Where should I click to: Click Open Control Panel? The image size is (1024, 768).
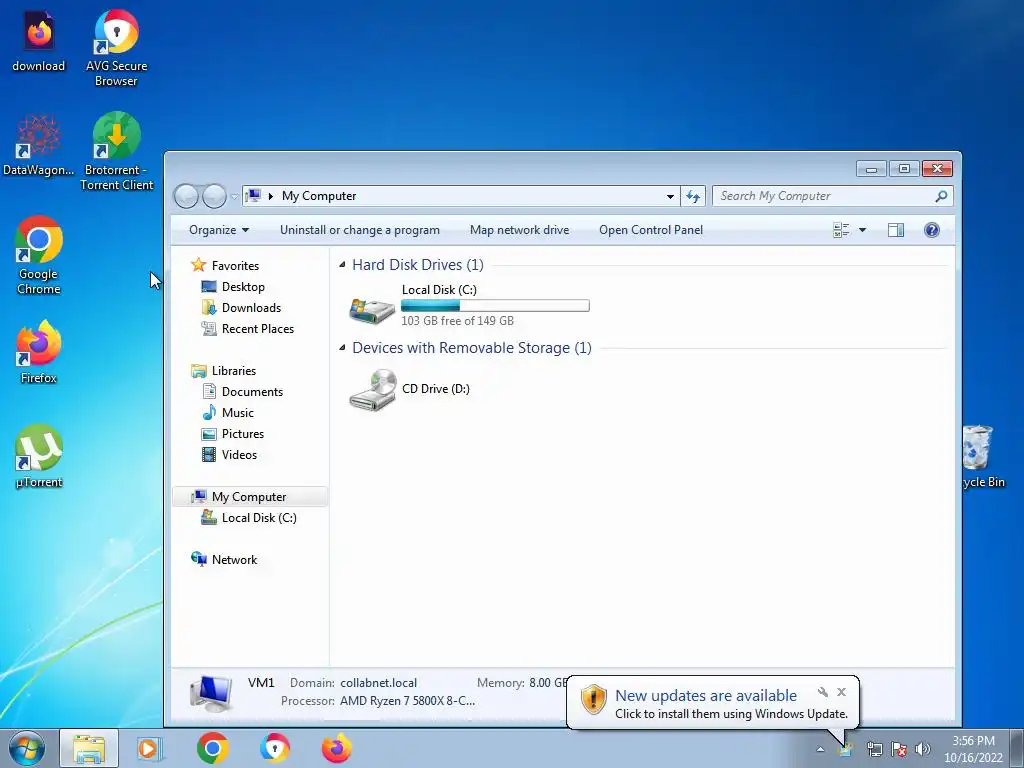651,230
